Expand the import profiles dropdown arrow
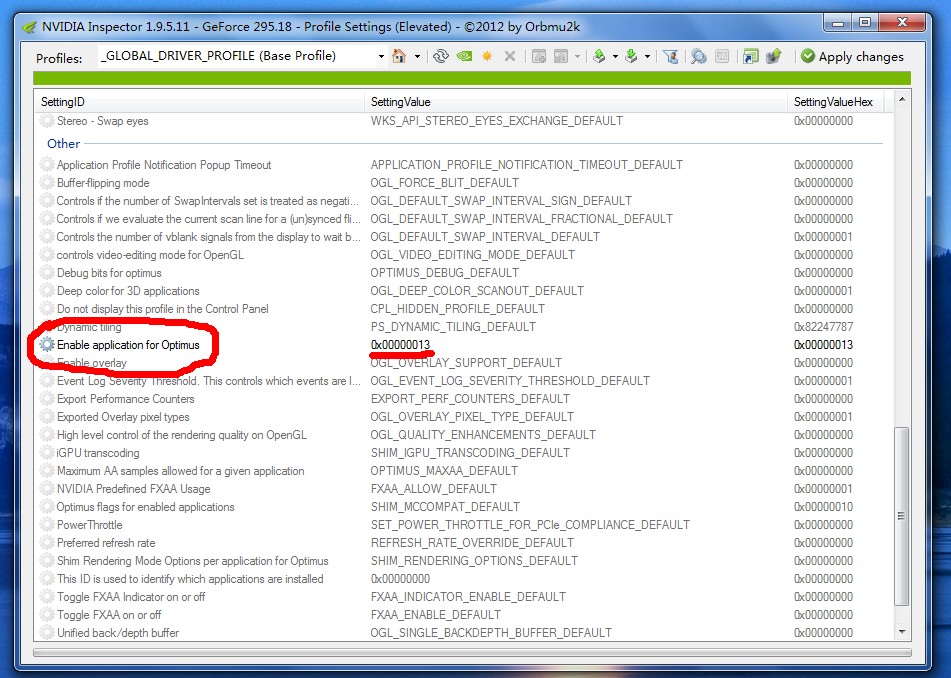This screenshot has width=951, height=678. tap(647, 56)
